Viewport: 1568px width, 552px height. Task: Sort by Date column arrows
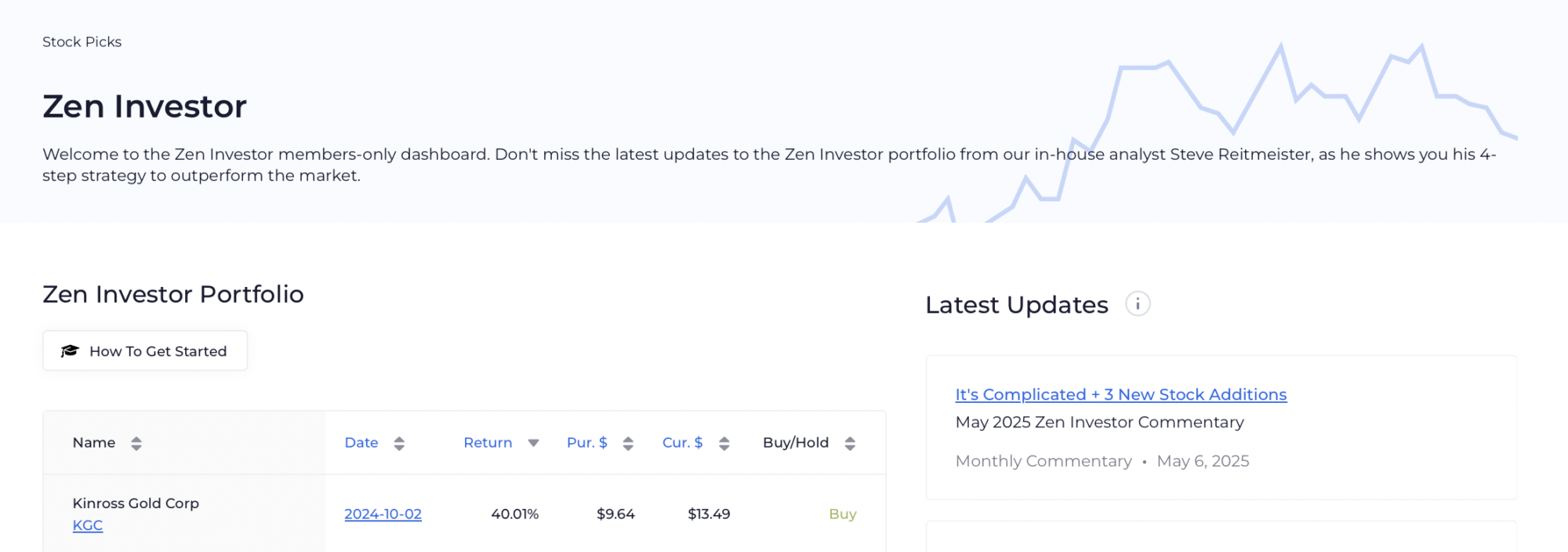399,444
